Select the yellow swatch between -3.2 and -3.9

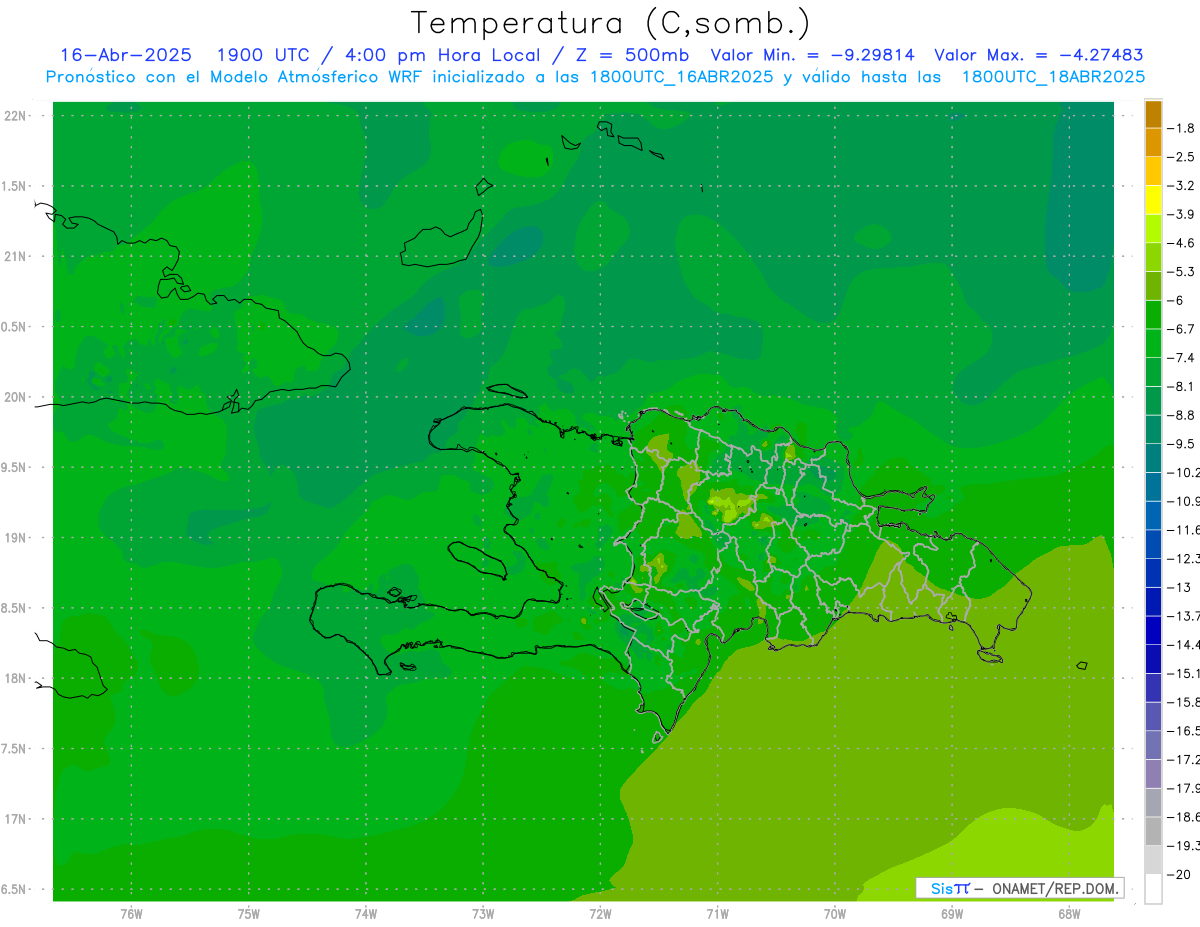1153,200
